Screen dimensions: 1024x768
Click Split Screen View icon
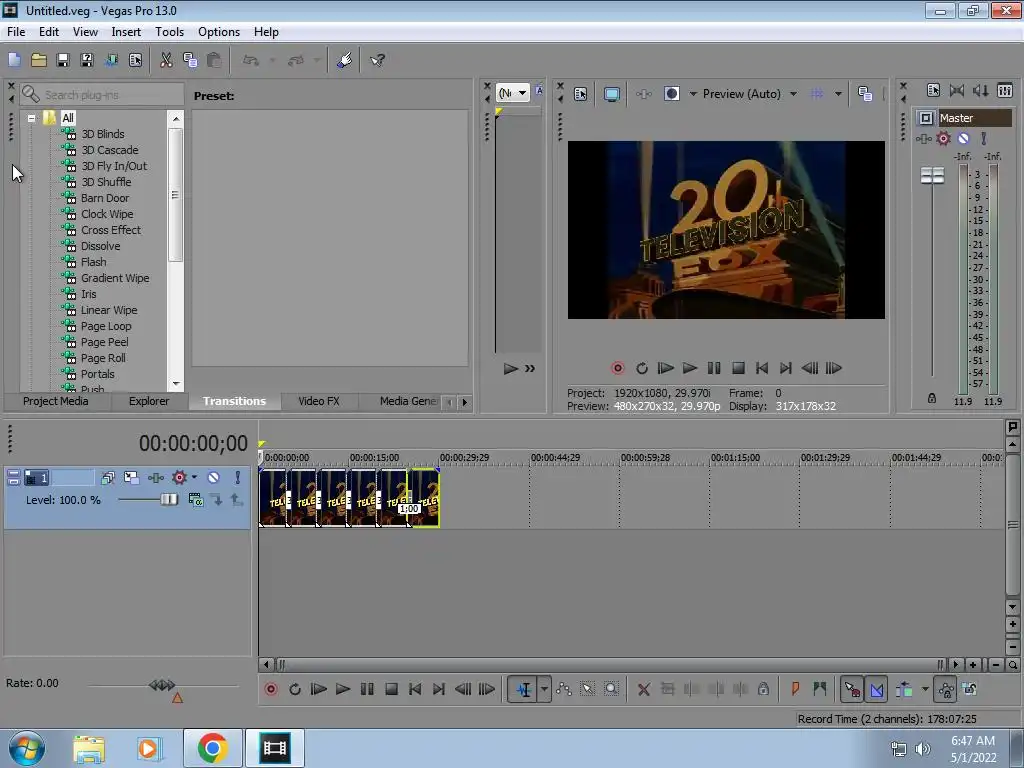[671, 94]
